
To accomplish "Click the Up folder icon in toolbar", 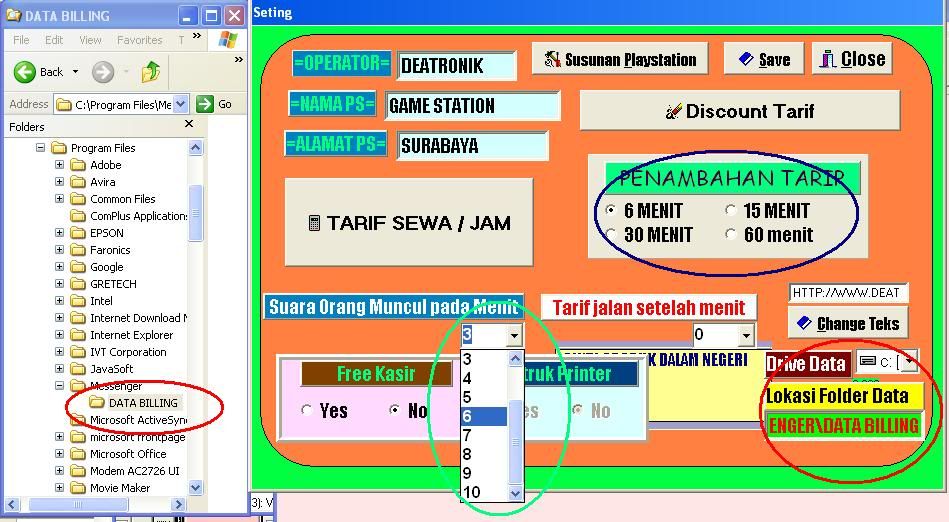I will (x=151, y=72).
